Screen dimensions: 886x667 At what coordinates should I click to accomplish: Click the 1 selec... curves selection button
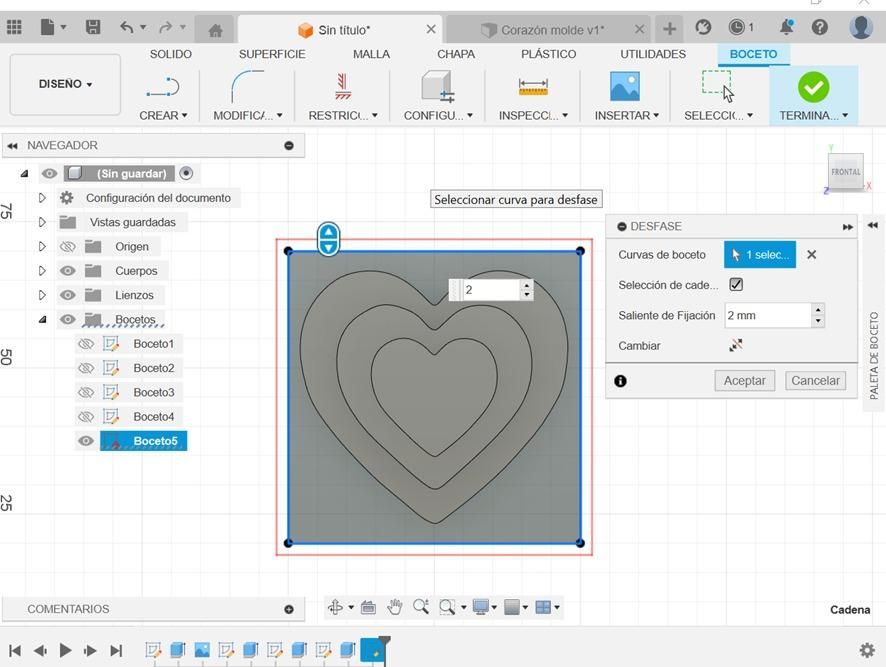759,255
